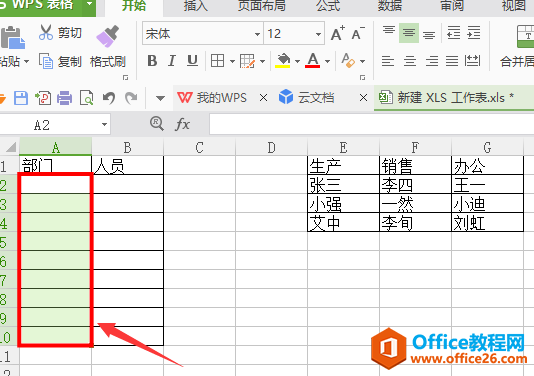534x376 pixels.
Task: Open font size dropdown showing 12
Action: [x=318, y=34]
